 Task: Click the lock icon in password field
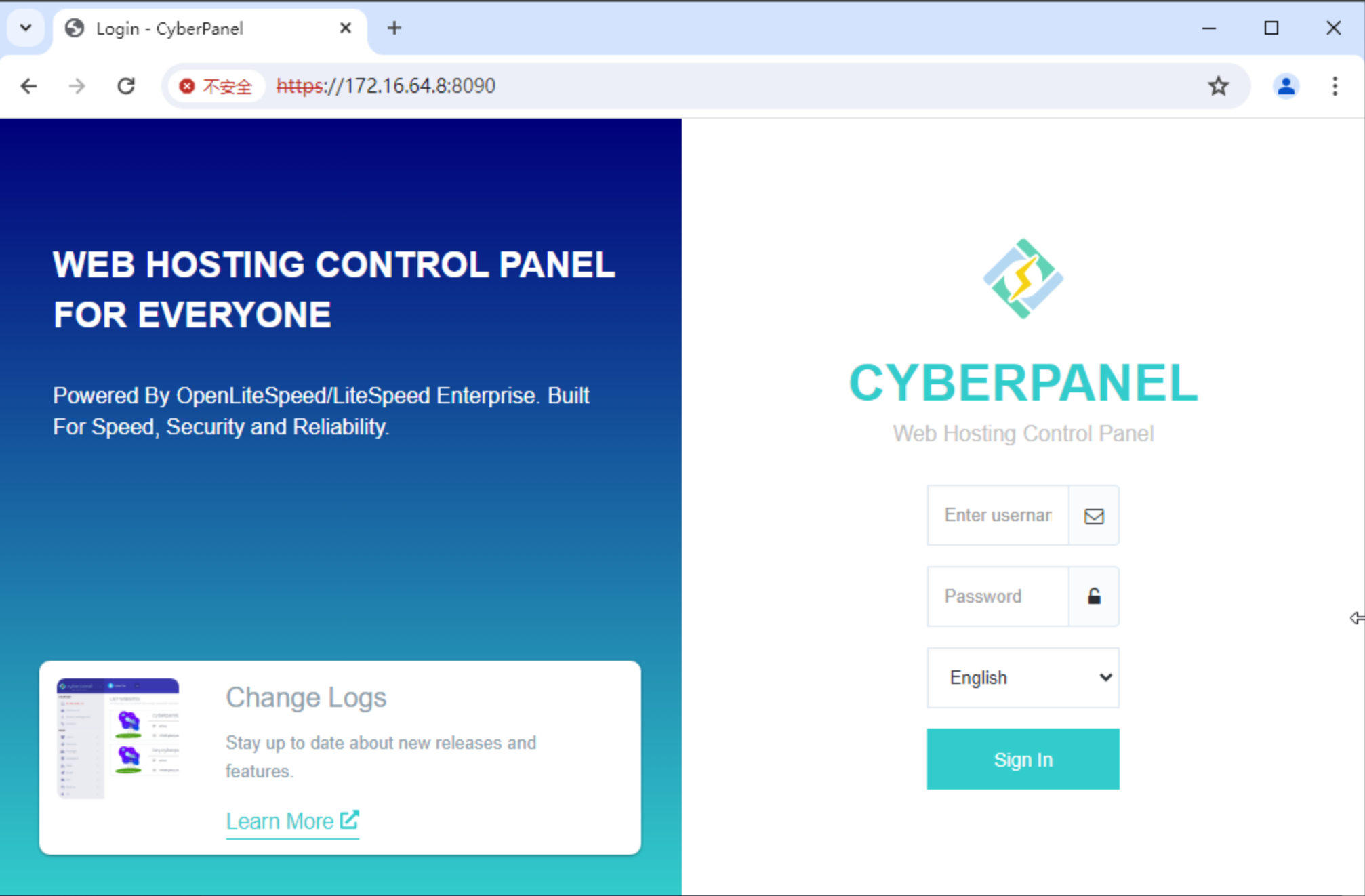(x=1093, y=596)
